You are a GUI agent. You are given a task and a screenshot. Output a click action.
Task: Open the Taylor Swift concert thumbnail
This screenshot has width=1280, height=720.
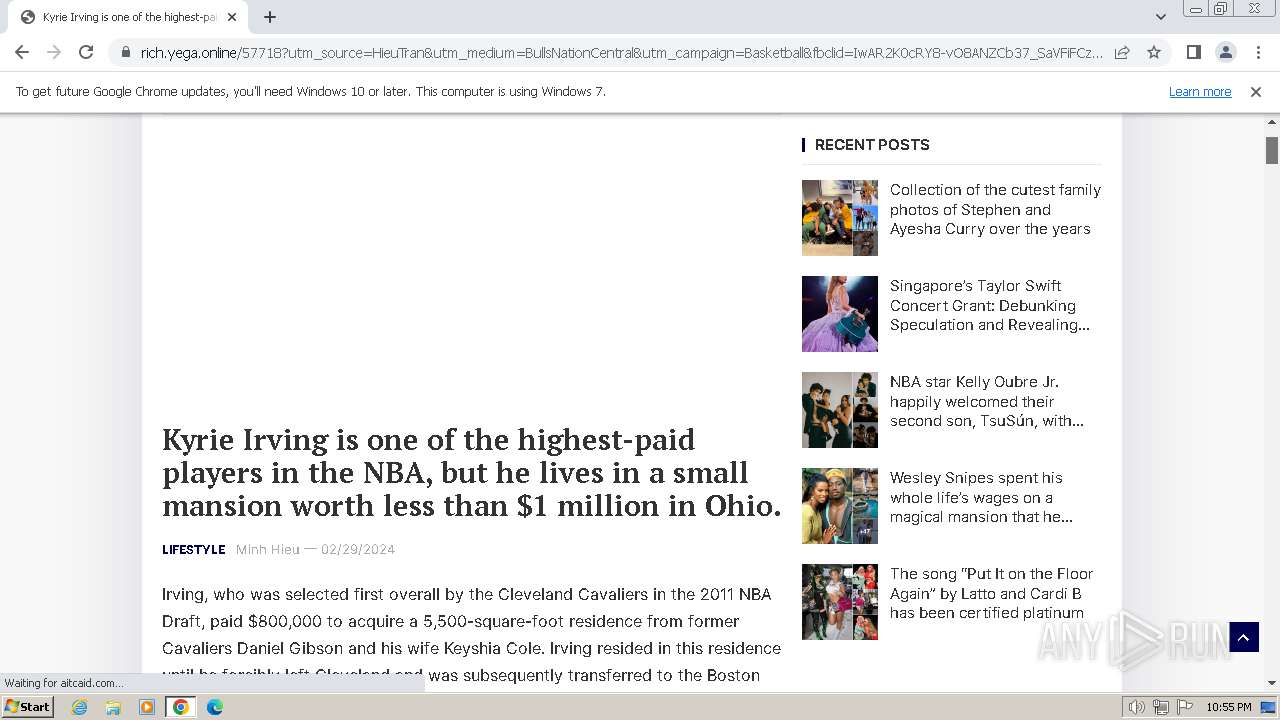[x=840, y=314]
